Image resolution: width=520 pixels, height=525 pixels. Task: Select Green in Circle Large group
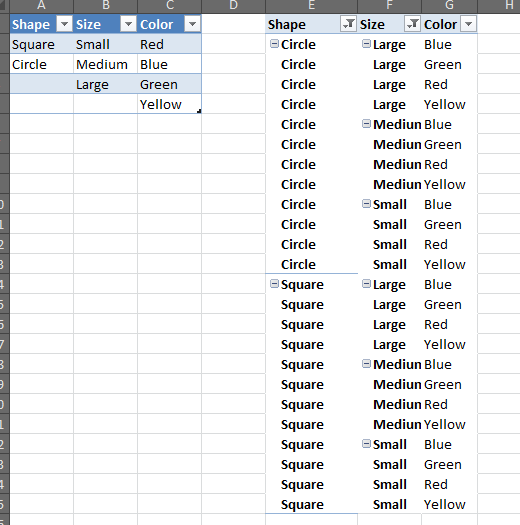[449, 64]
